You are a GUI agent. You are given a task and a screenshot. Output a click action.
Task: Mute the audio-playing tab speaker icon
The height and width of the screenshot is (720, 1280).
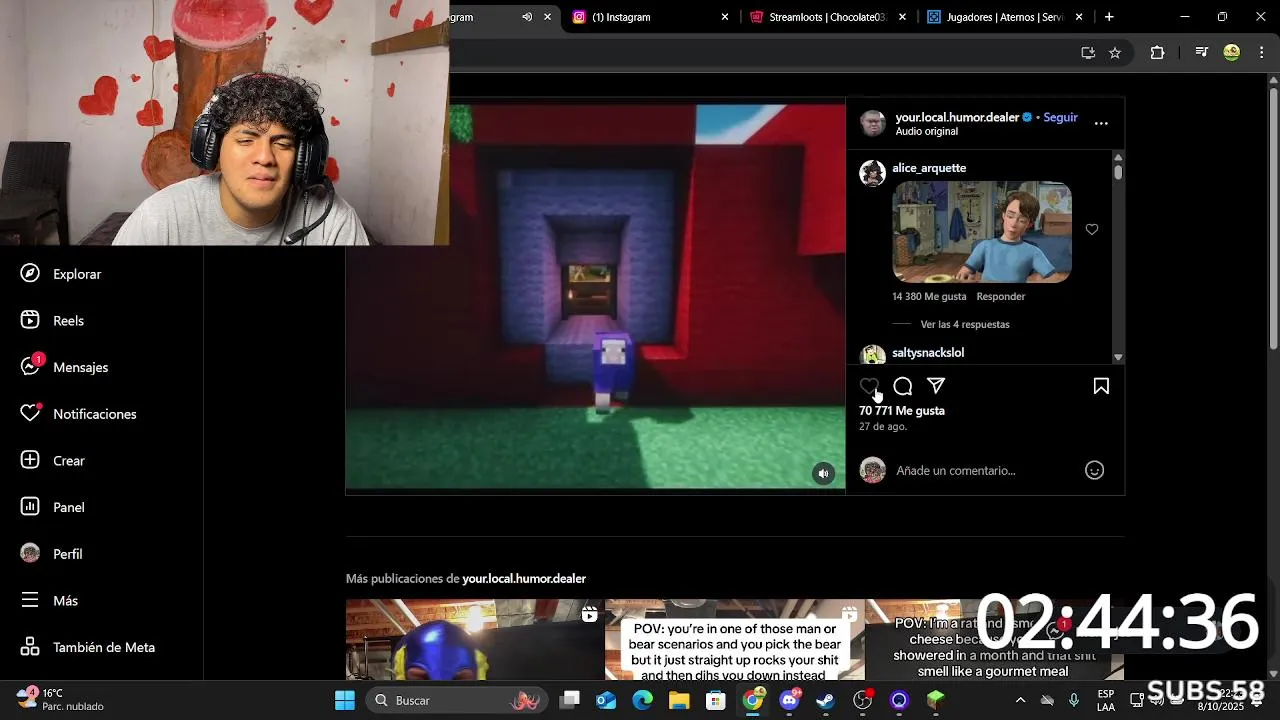527,17
